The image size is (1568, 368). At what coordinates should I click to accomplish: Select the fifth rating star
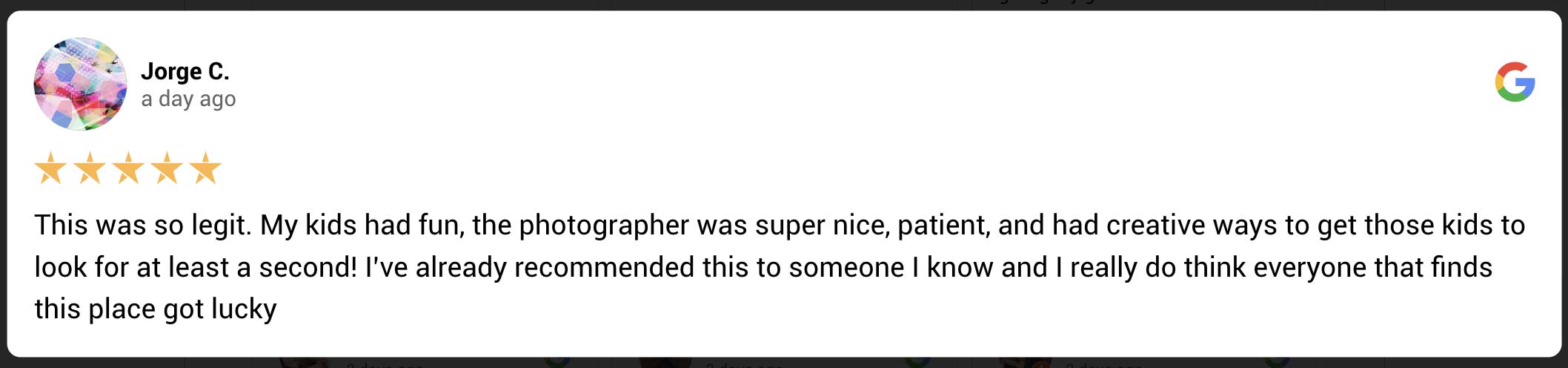click(x=205, y=168)
